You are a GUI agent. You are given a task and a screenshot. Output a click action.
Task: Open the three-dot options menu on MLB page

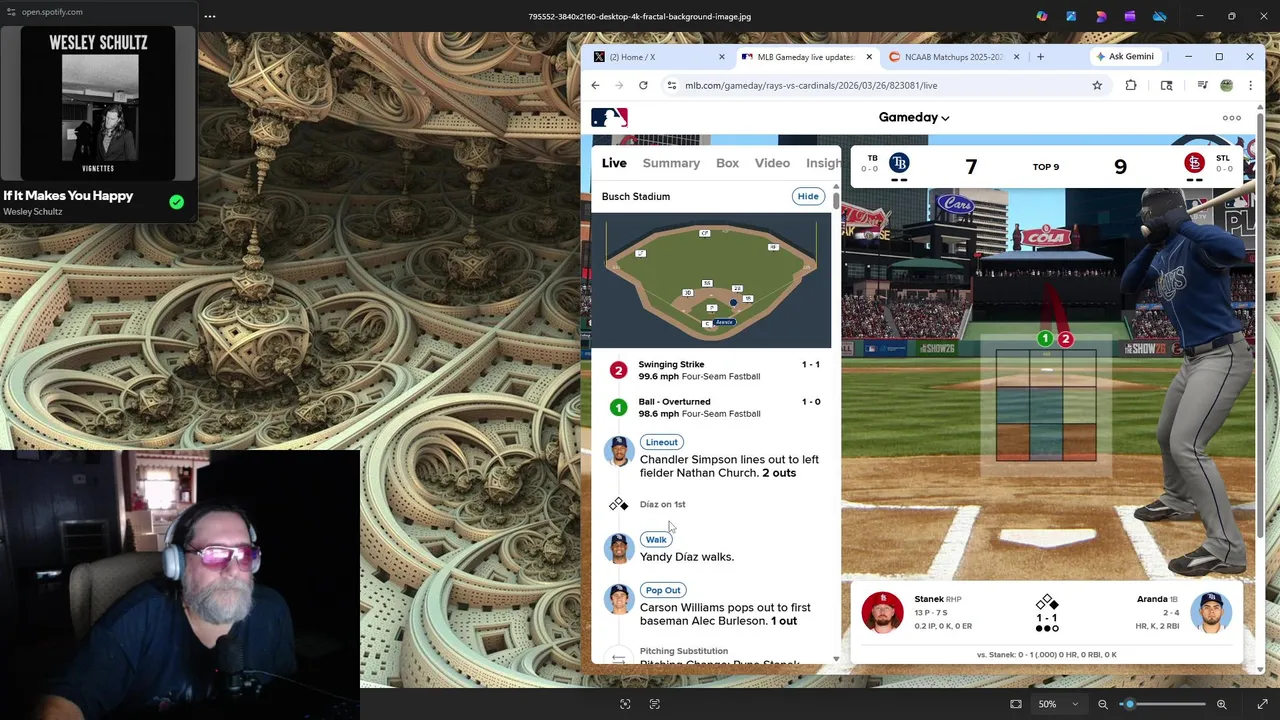tap(1232, 118)
